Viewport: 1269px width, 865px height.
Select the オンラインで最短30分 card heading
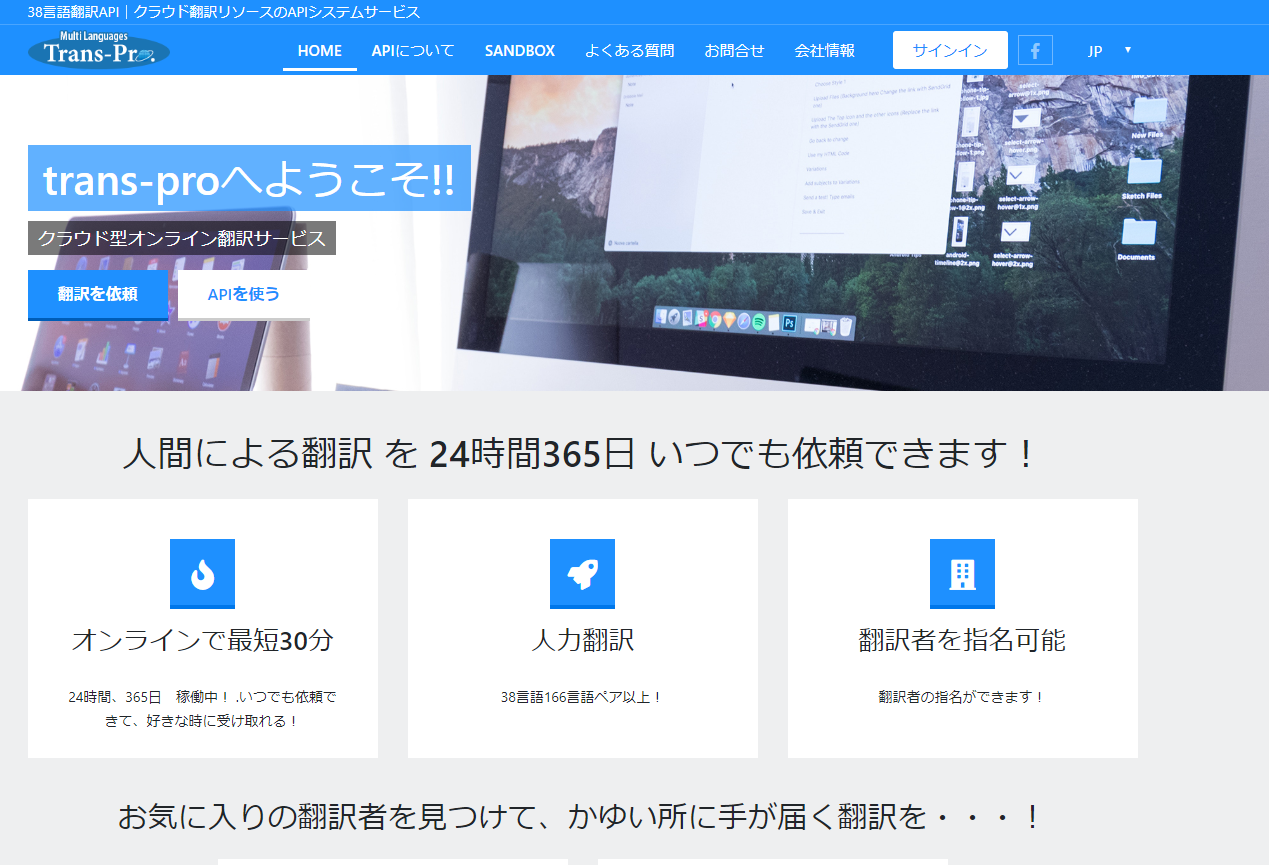pos(202,641)
